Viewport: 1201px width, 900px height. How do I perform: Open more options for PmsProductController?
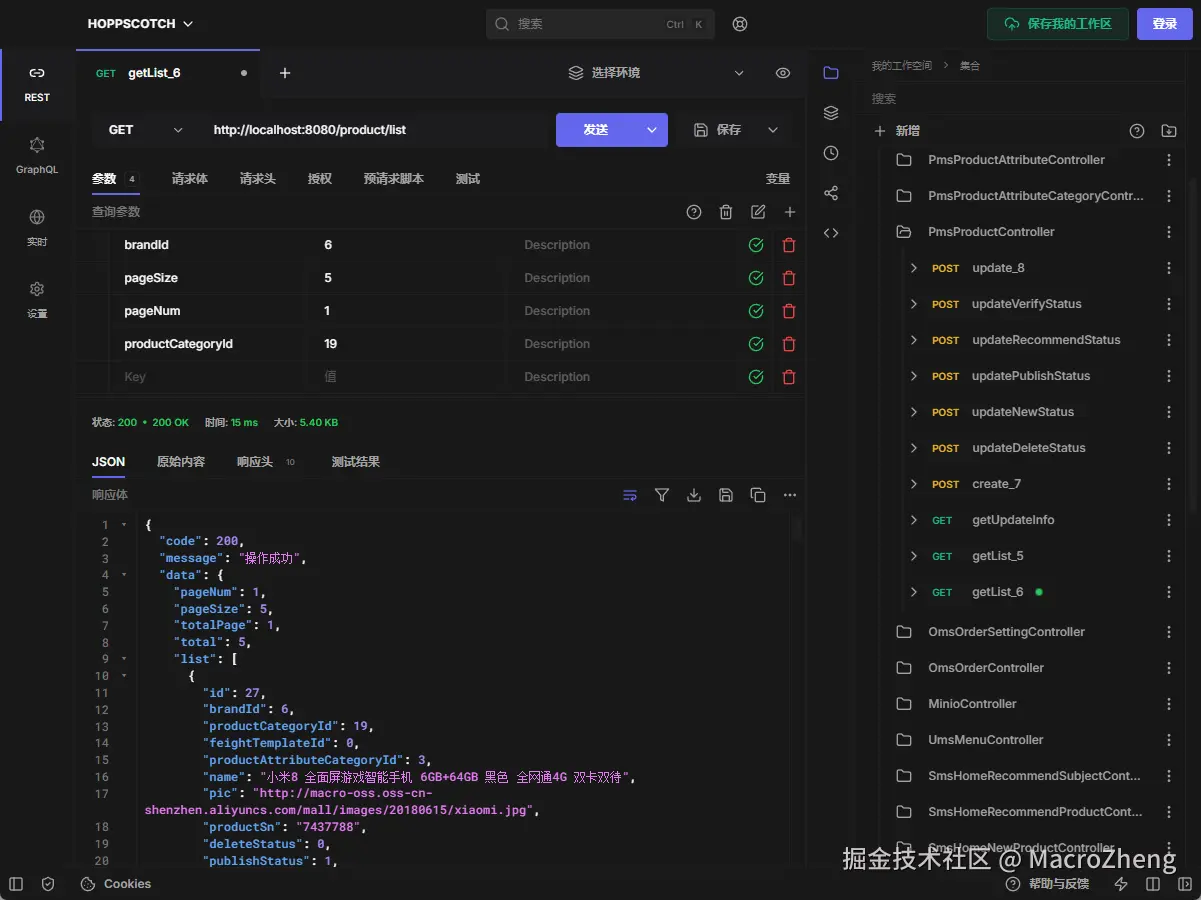coord(1169,232)
